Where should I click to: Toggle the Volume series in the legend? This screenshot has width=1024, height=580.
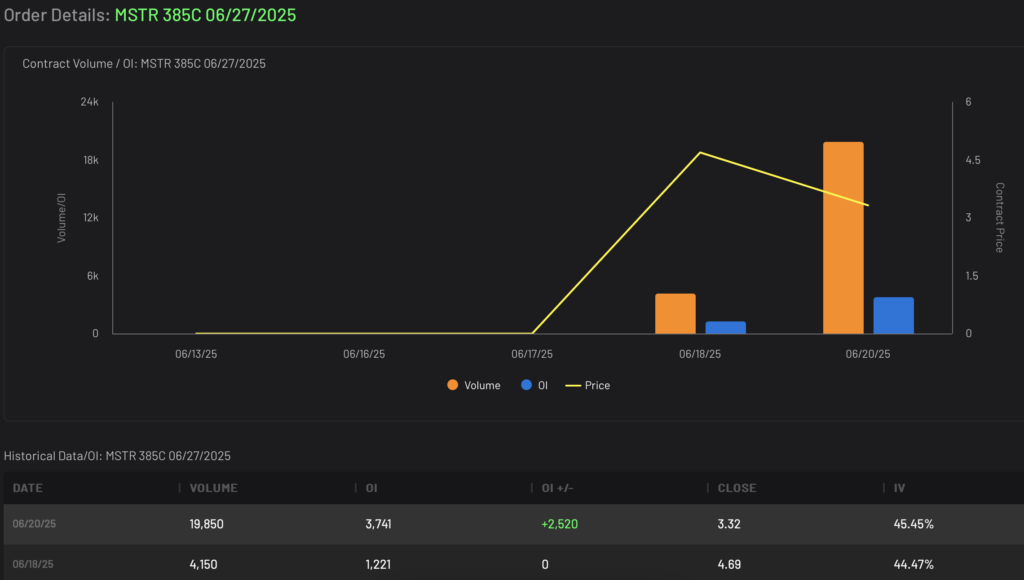474,385
